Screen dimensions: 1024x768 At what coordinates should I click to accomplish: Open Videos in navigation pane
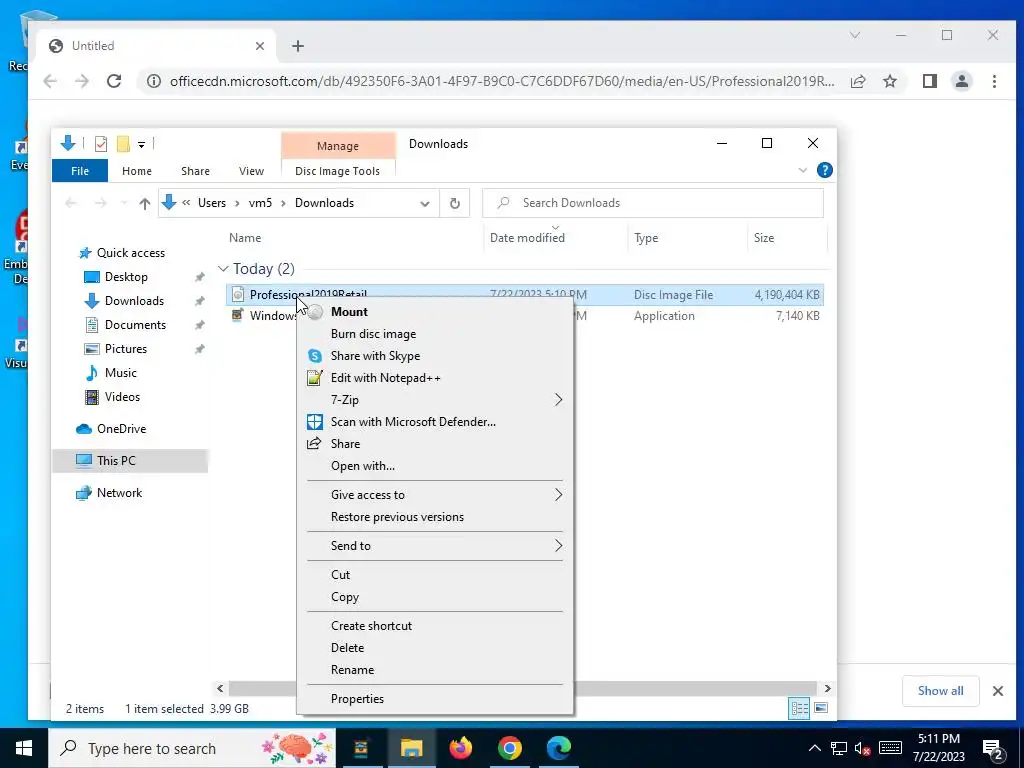(122, 397)
